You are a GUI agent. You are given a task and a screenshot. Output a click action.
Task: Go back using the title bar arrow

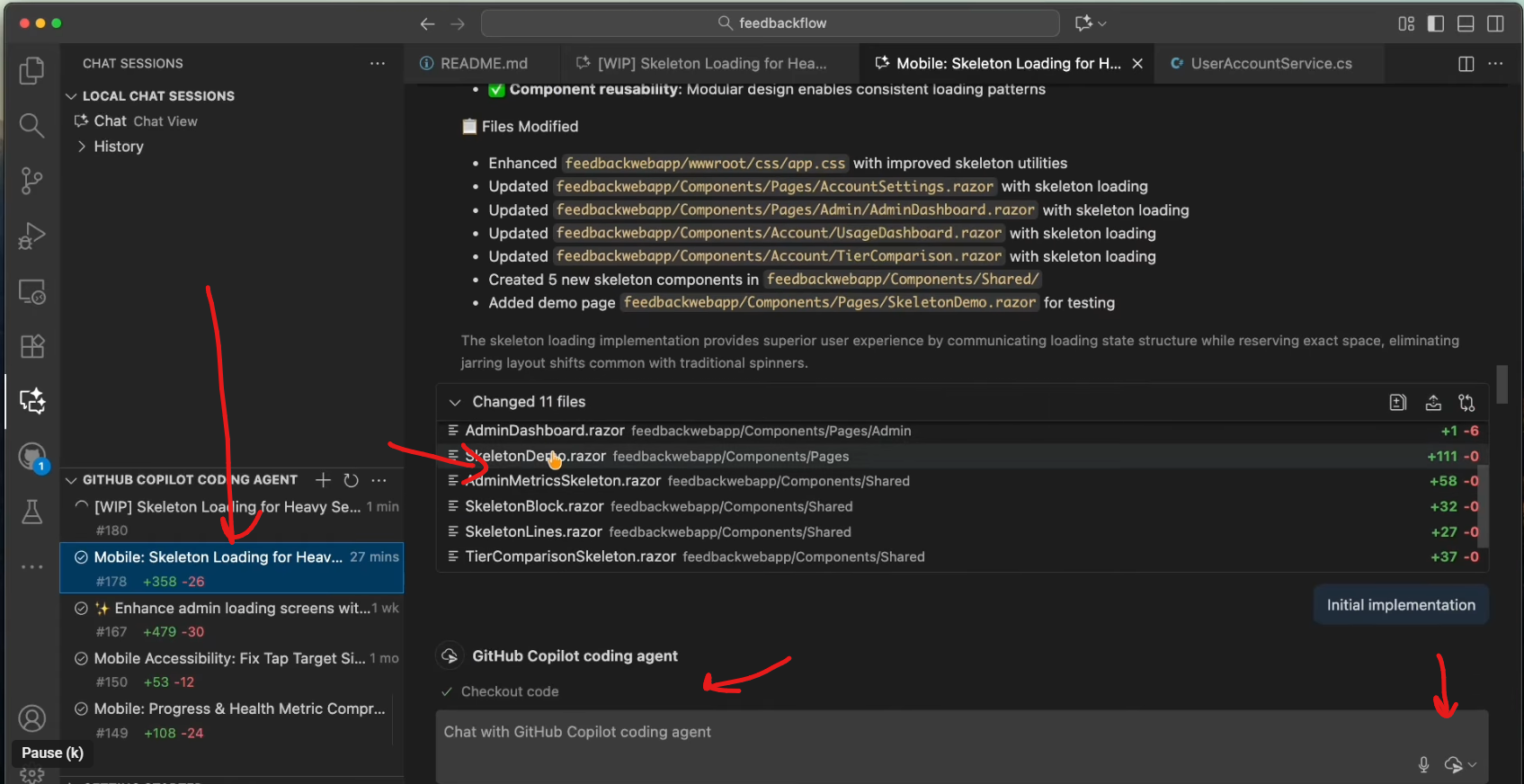[x=427, y=23]
